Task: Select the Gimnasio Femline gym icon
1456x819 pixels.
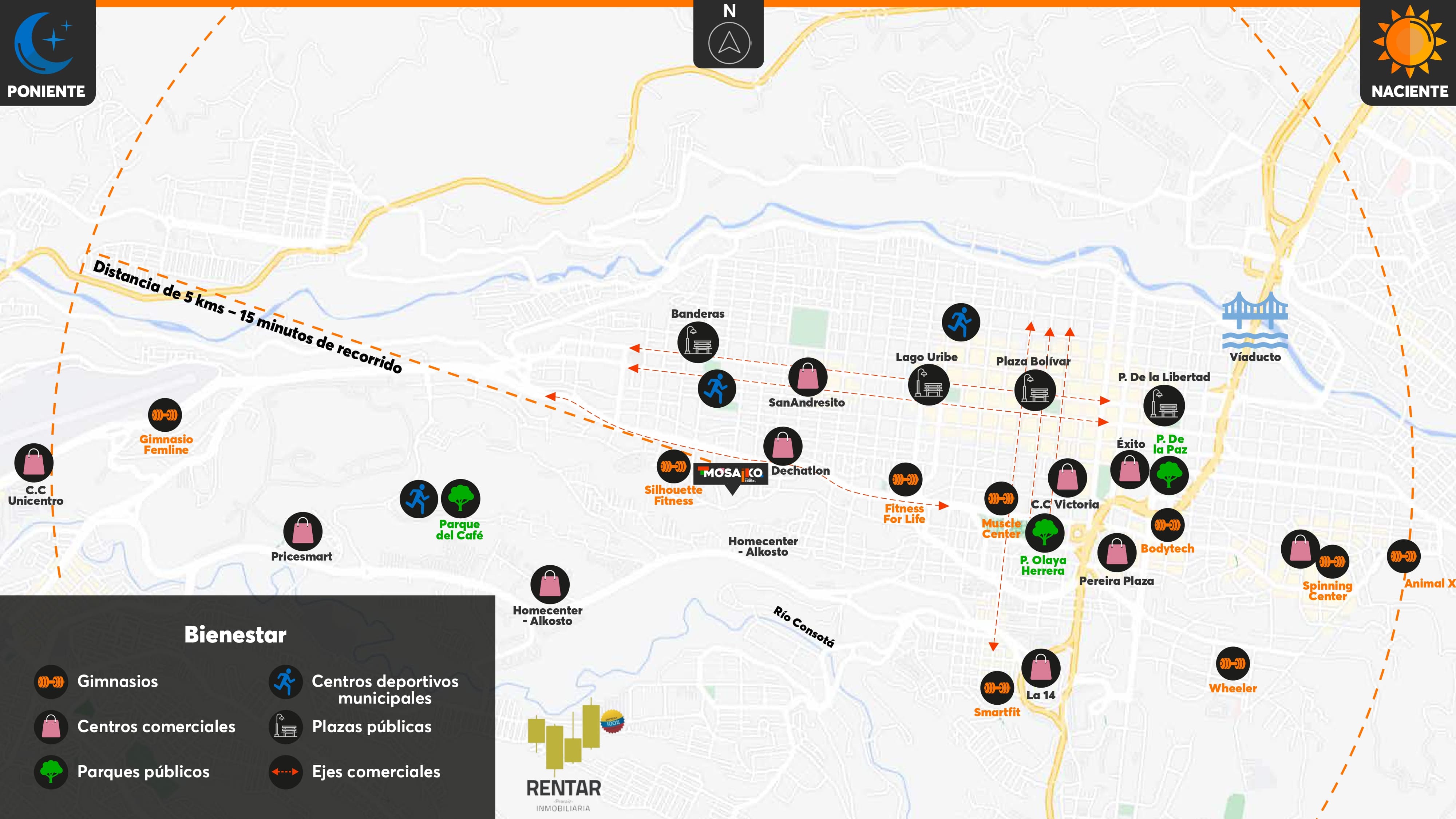Action: point(165,415)
